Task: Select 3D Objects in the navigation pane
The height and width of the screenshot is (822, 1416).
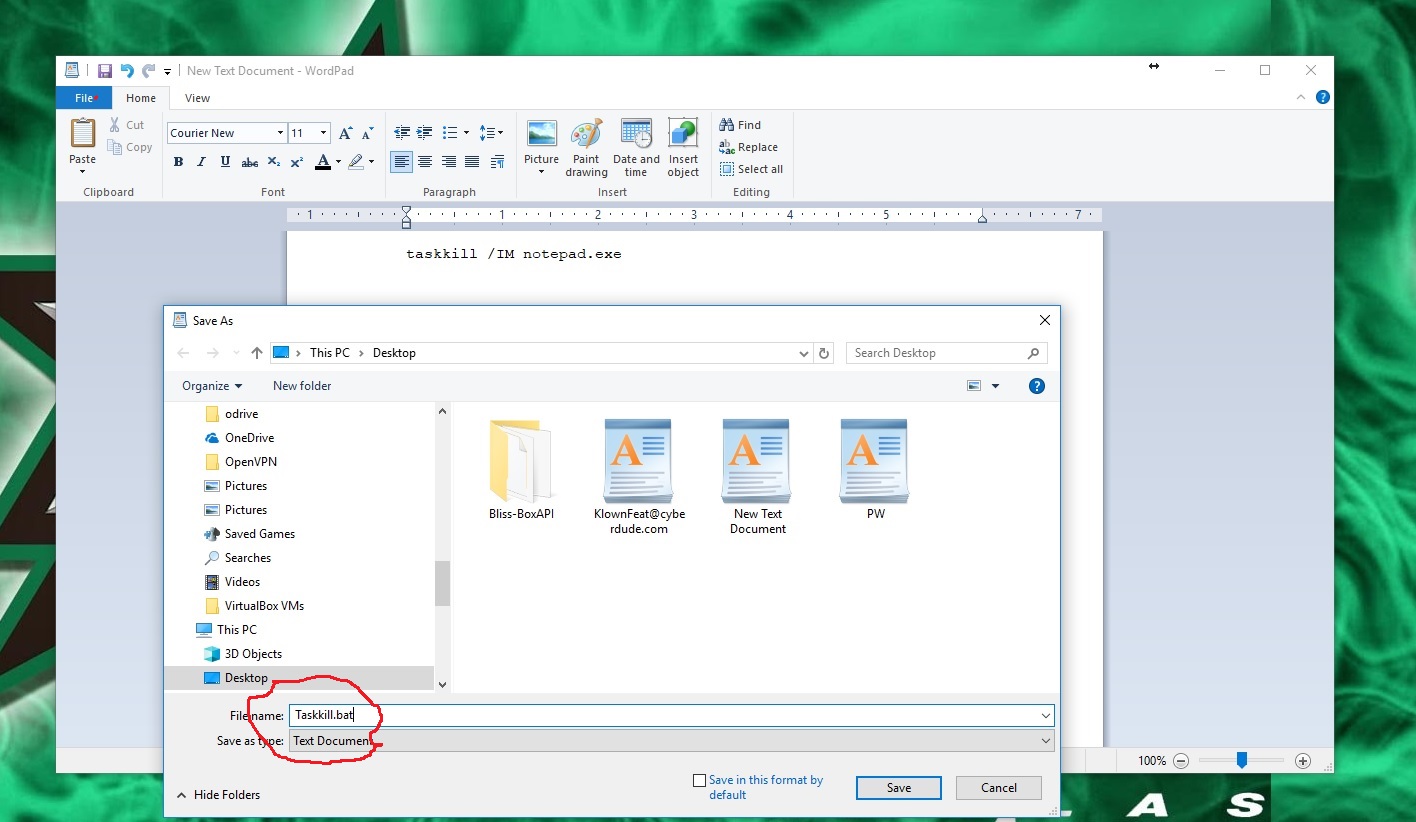Action: click(253, 654)
